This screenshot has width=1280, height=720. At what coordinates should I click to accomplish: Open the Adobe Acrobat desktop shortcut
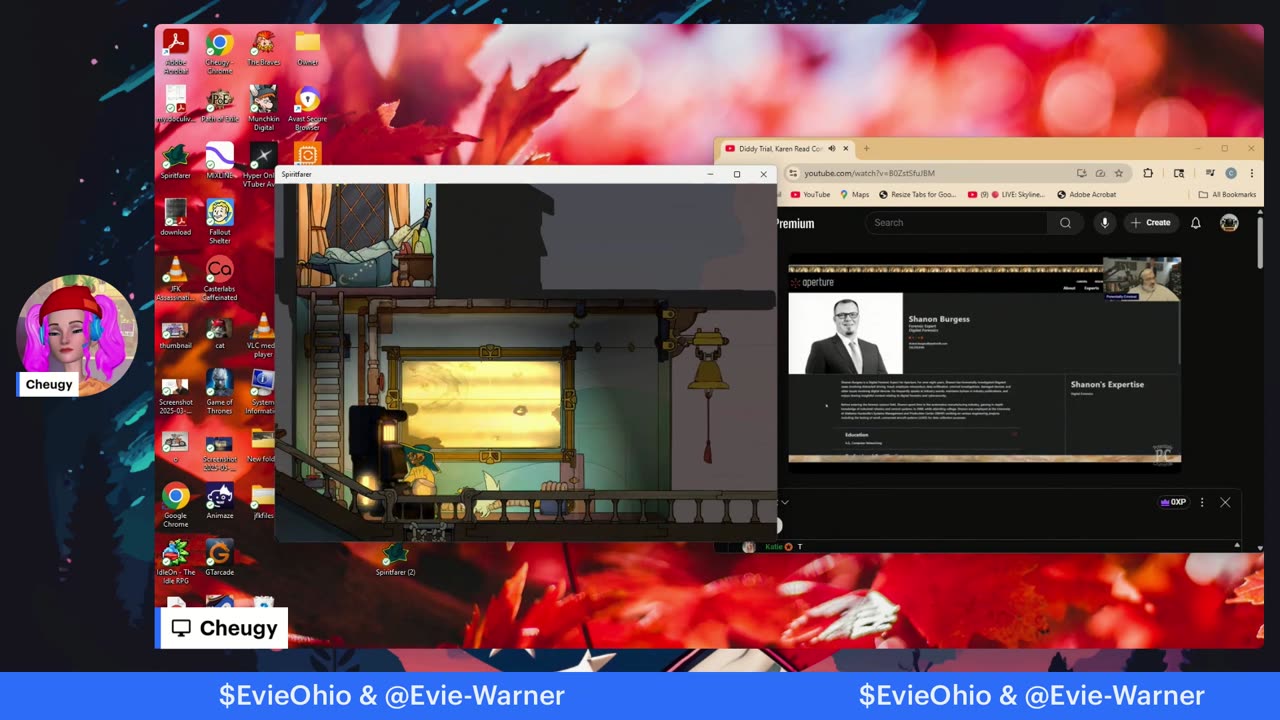(x=176, y=51)
